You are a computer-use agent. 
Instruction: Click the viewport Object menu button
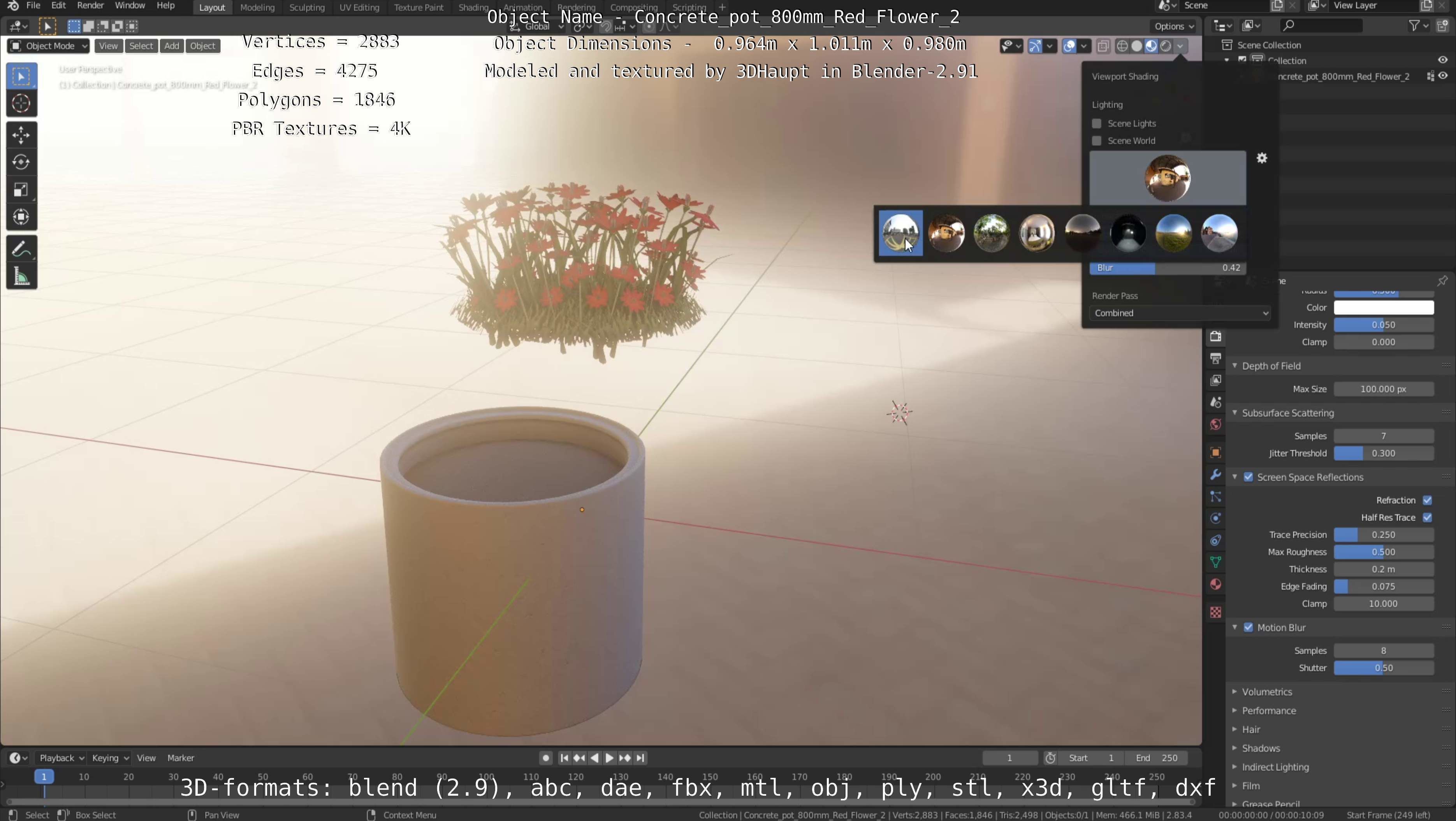pyautogui.click(x=202, y=46)
